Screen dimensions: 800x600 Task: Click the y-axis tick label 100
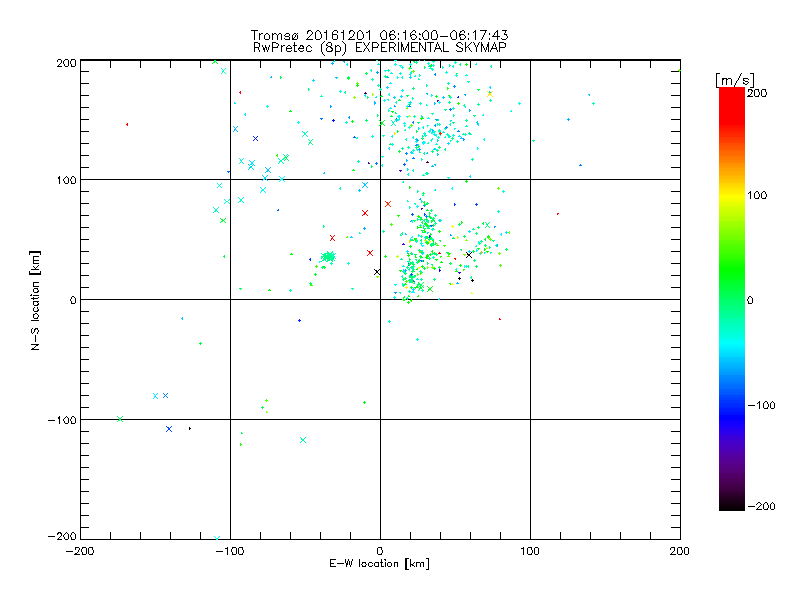tap(66, 180)
